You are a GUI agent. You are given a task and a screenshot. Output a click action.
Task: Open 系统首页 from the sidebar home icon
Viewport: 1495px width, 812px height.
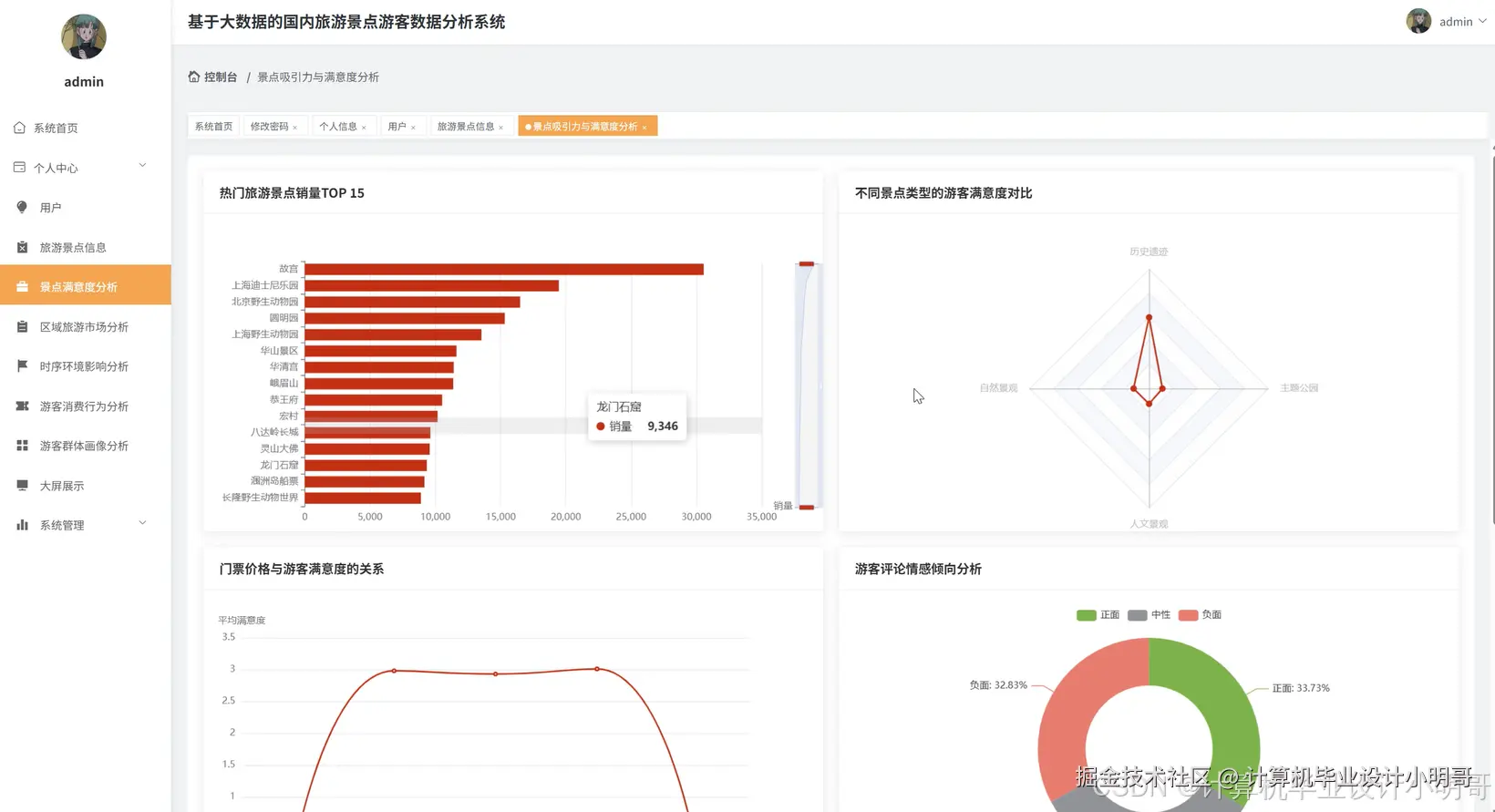19,128
